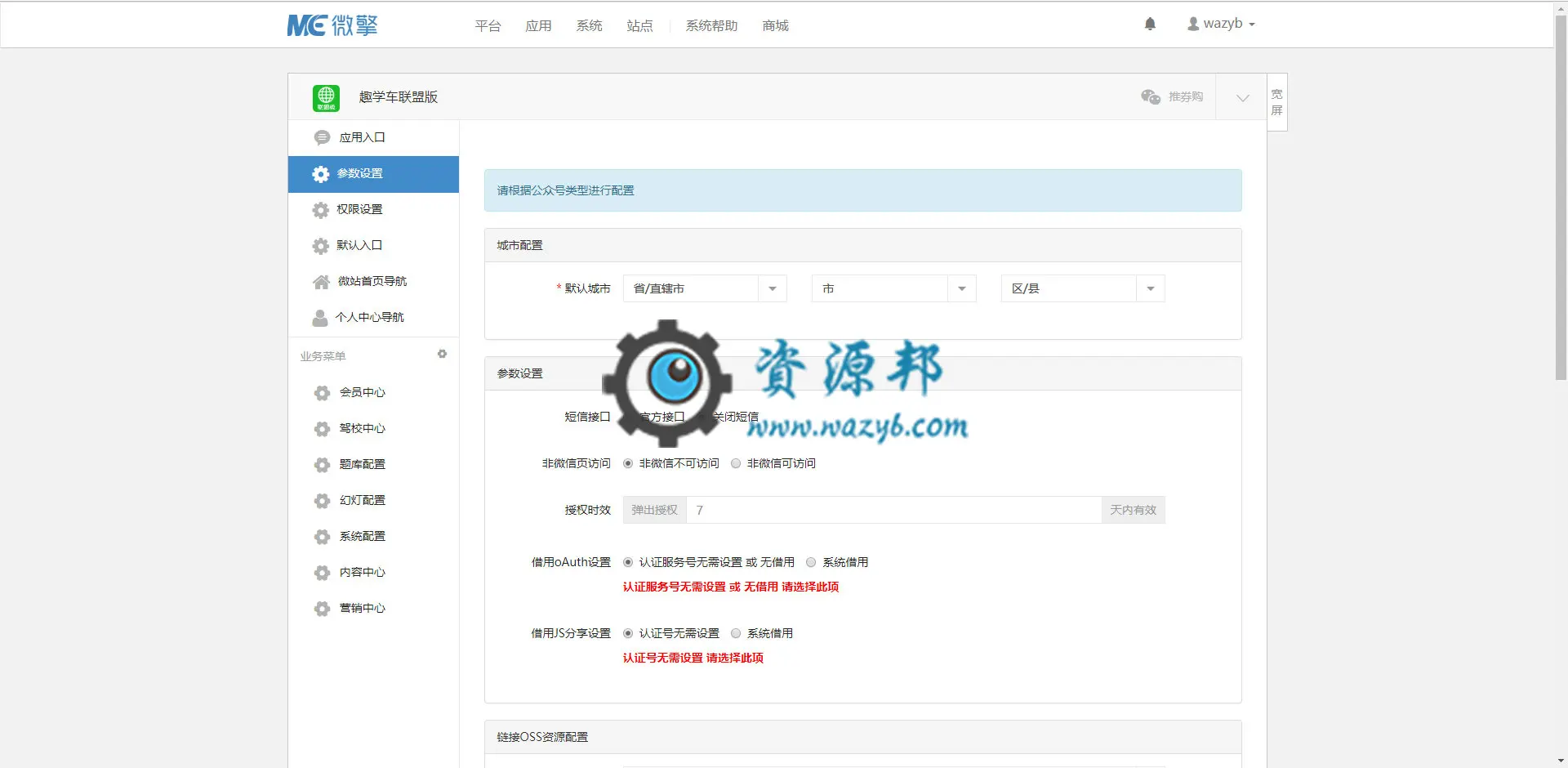Open the 区/县 dropdown
Image resolution: width=1568 pixels, height=768 pixels.
pyautogui.click(x=1083, y=288)
